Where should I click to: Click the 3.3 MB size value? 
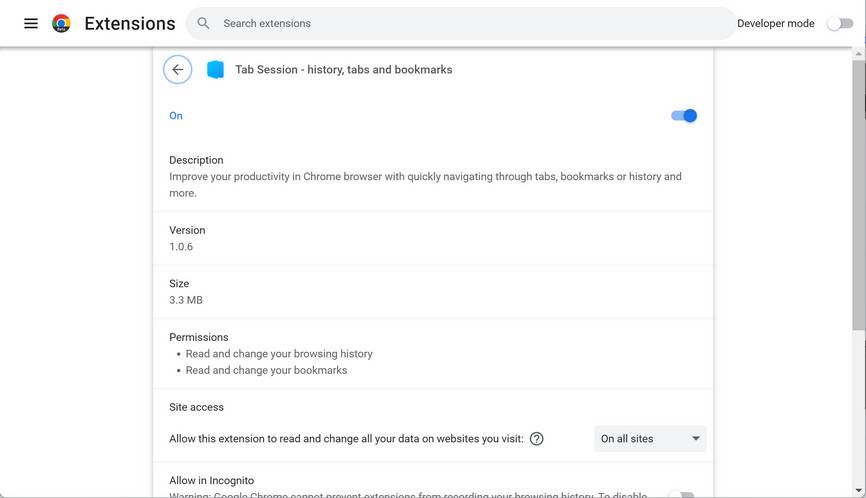pyautogui.click(x=186, y=300)
